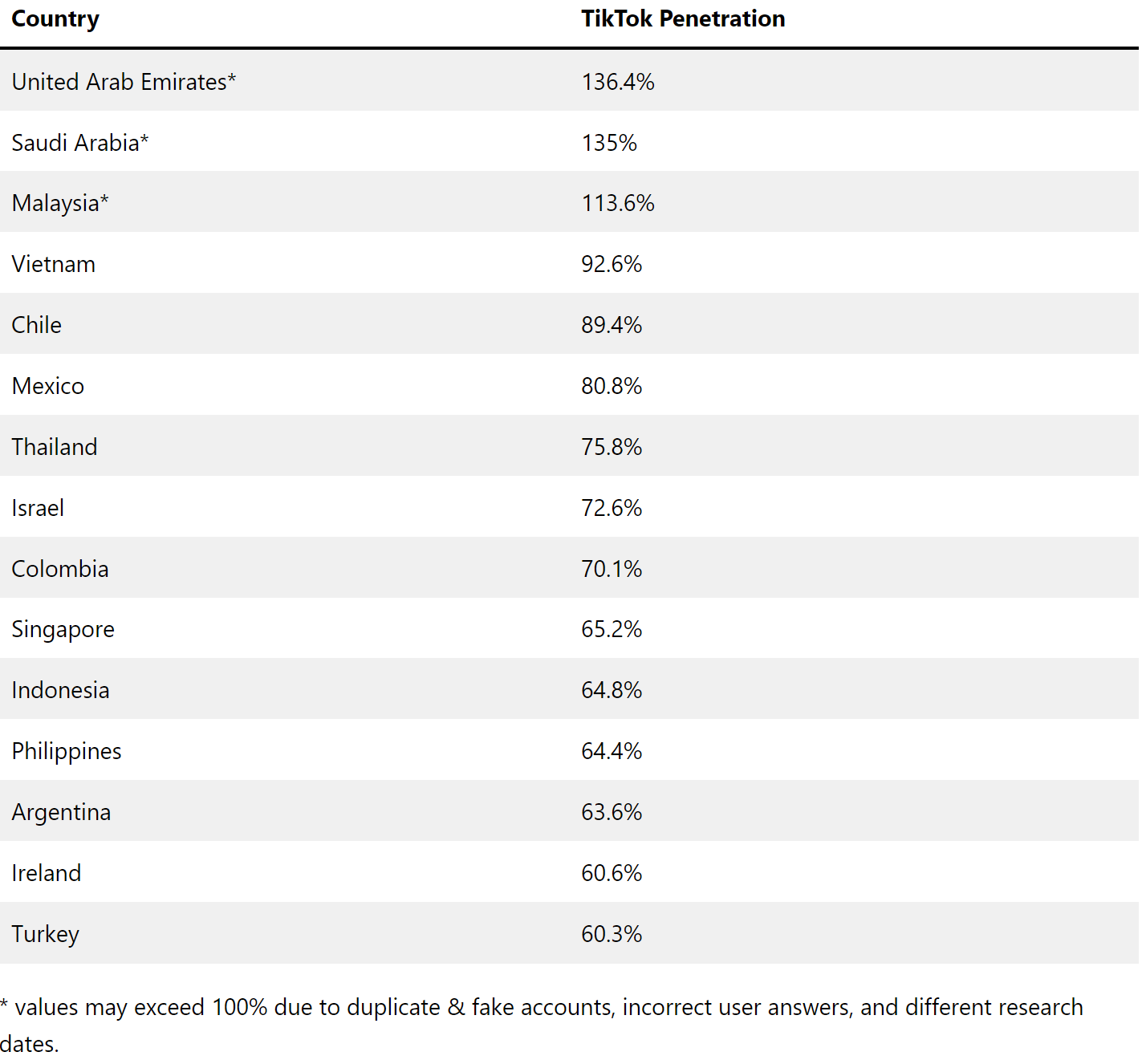Click the 136.4% penetration value
Viewport: 1146px width, 1064px height.
(x=618, y=82)
